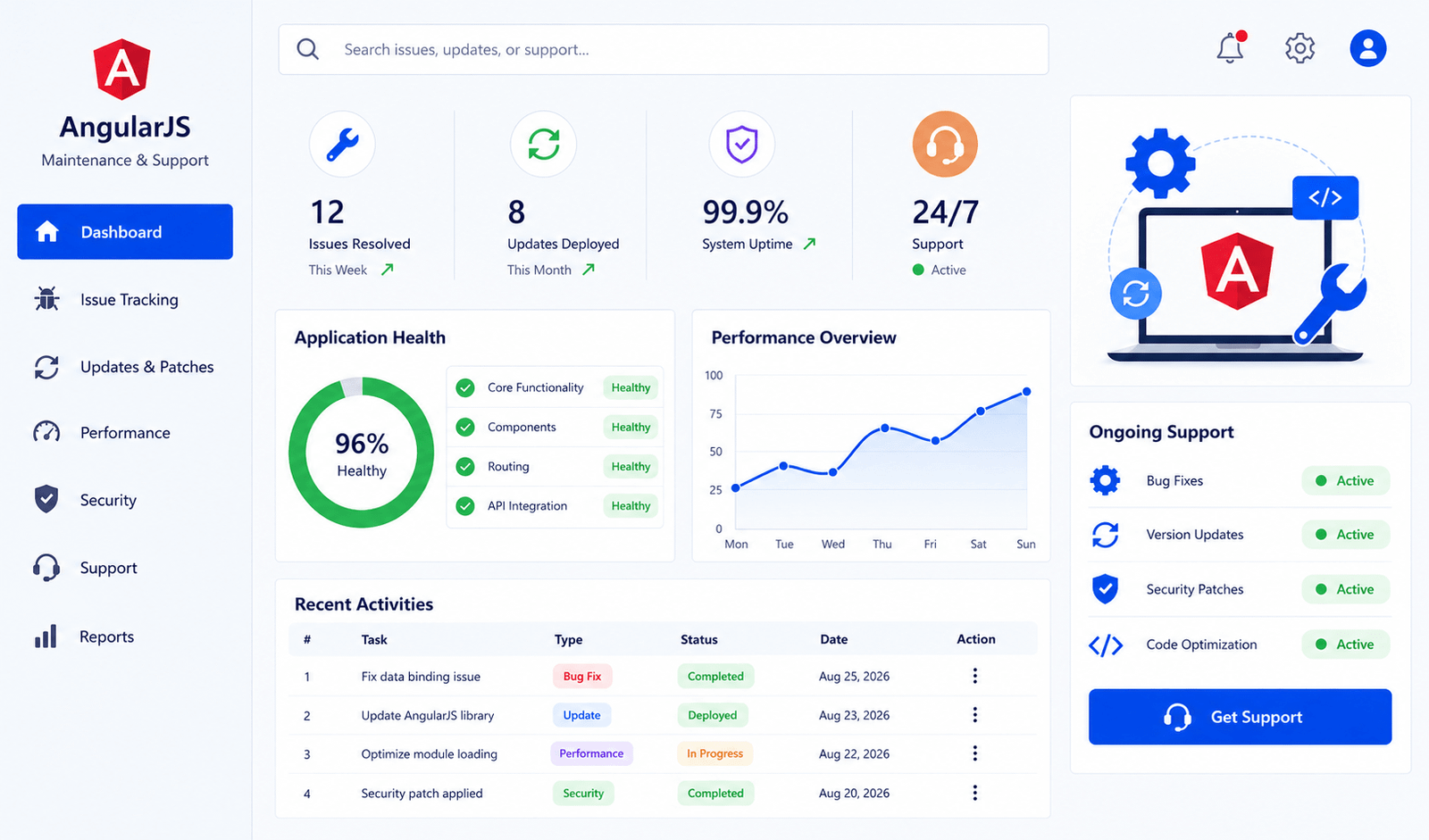Click the API Integration green checkmark

tap(465, 506)
